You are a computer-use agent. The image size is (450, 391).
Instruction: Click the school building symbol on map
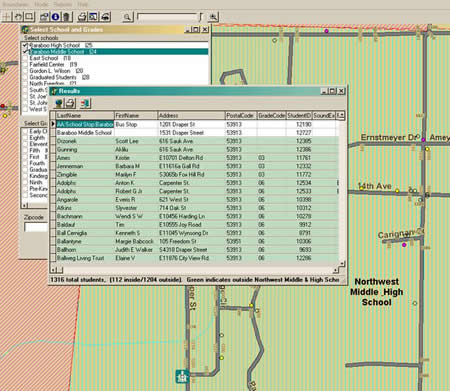click(x=182, y=376)
